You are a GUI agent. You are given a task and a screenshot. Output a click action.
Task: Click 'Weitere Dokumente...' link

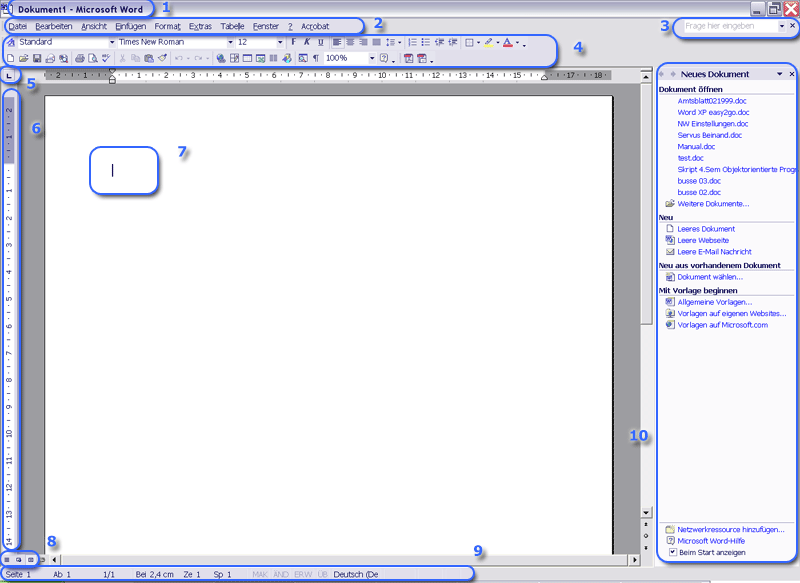(x=713, y=204)
